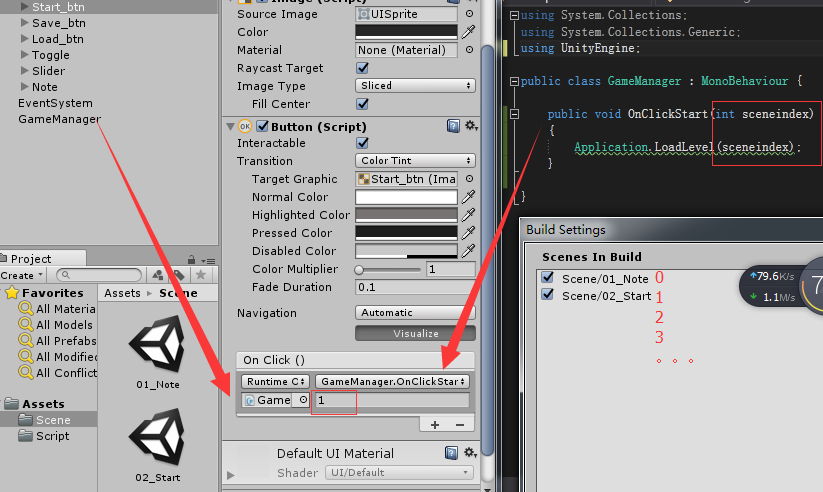The width and height of the screenshot is (823, 492).
Task: Select EventSystem in Hierarchy
Action: coord(55,103)
